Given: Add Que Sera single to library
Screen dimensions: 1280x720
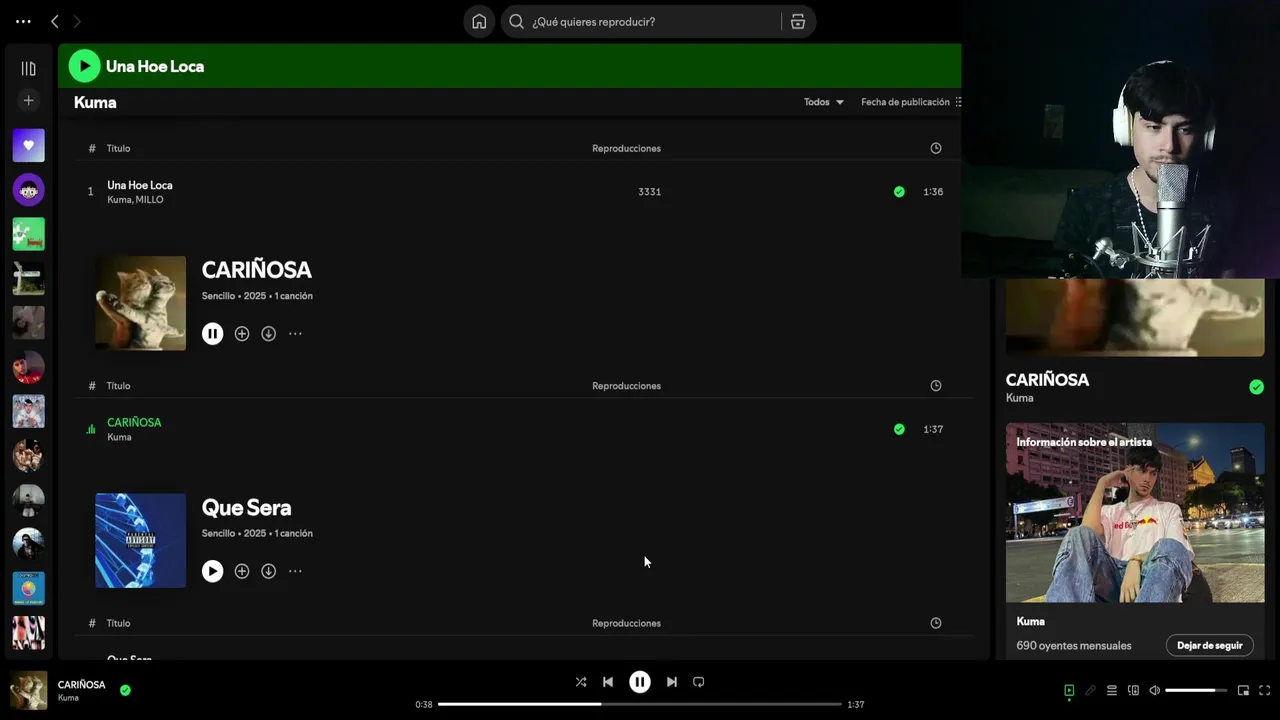Looking at the screenshot, I should click(242, 571).
